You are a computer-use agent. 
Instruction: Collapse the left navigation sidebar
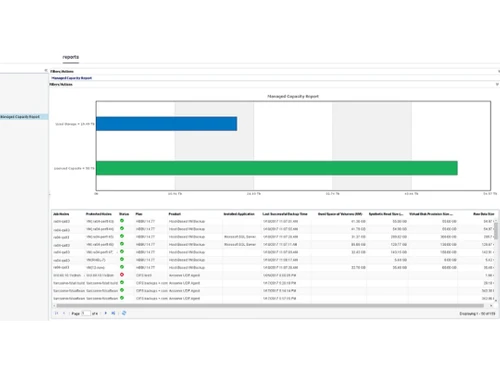(x=46, y=71)
